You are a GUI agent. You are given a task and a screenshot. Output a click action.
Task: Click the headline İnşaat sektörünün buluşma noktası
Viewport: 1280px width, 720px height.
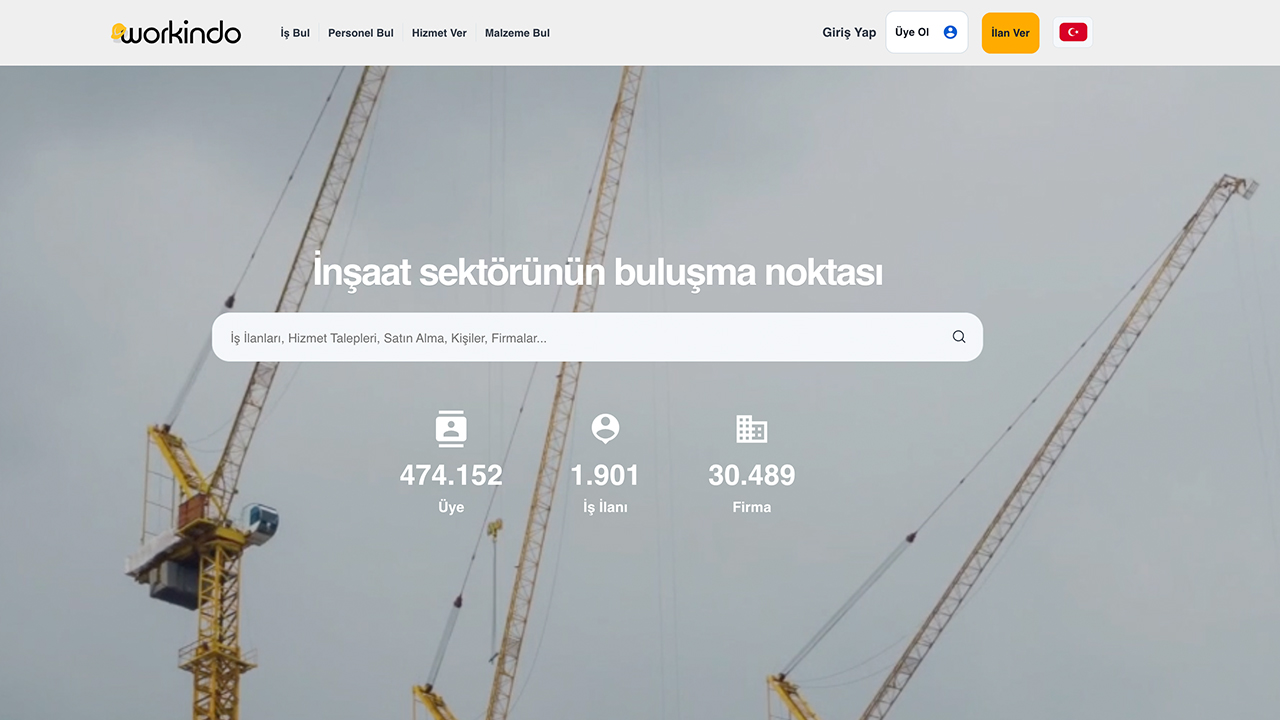[x=598, y=272]
